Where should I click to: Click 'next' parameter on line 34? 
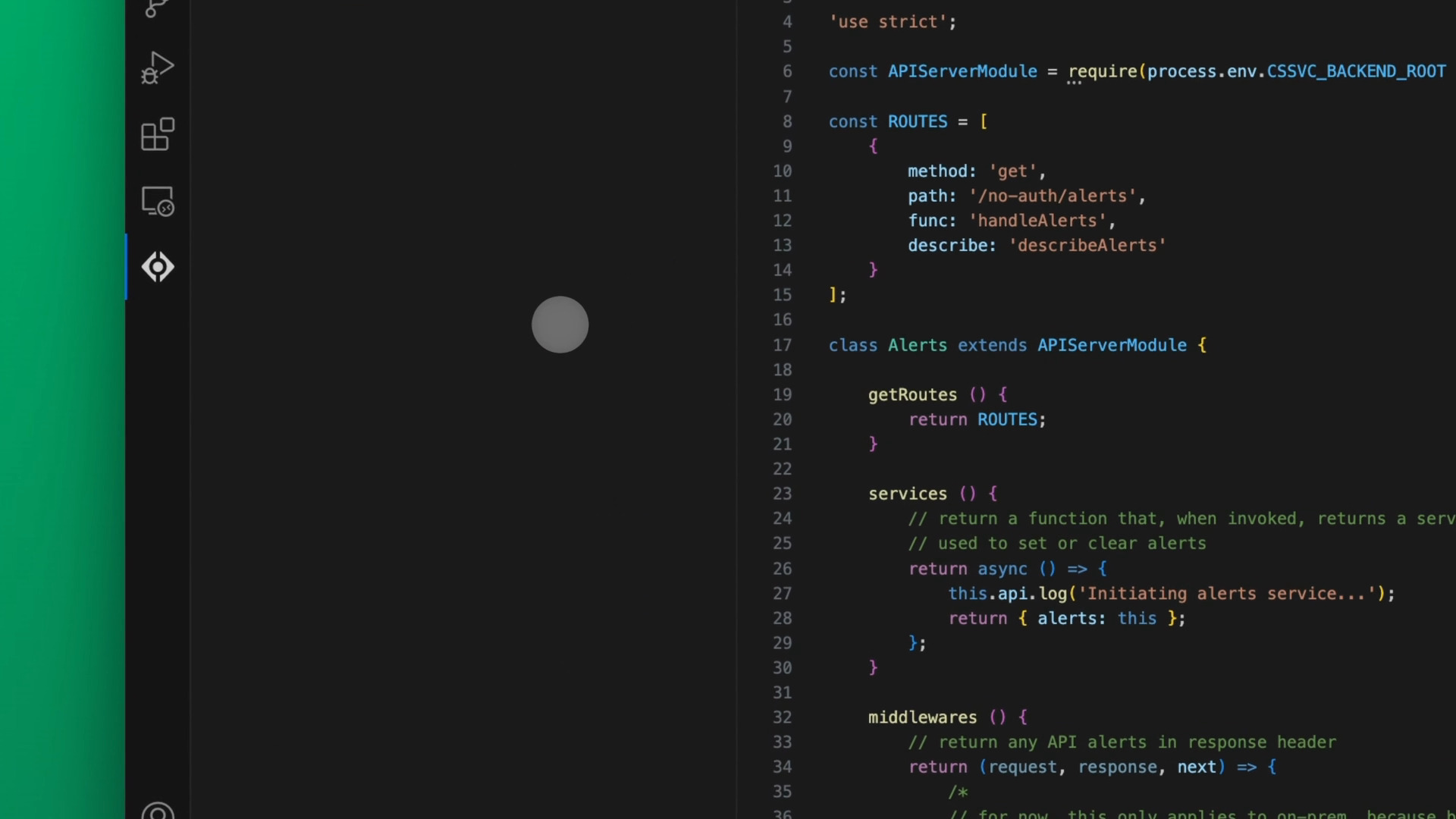pyautogui.click(x=1197, y=767)
